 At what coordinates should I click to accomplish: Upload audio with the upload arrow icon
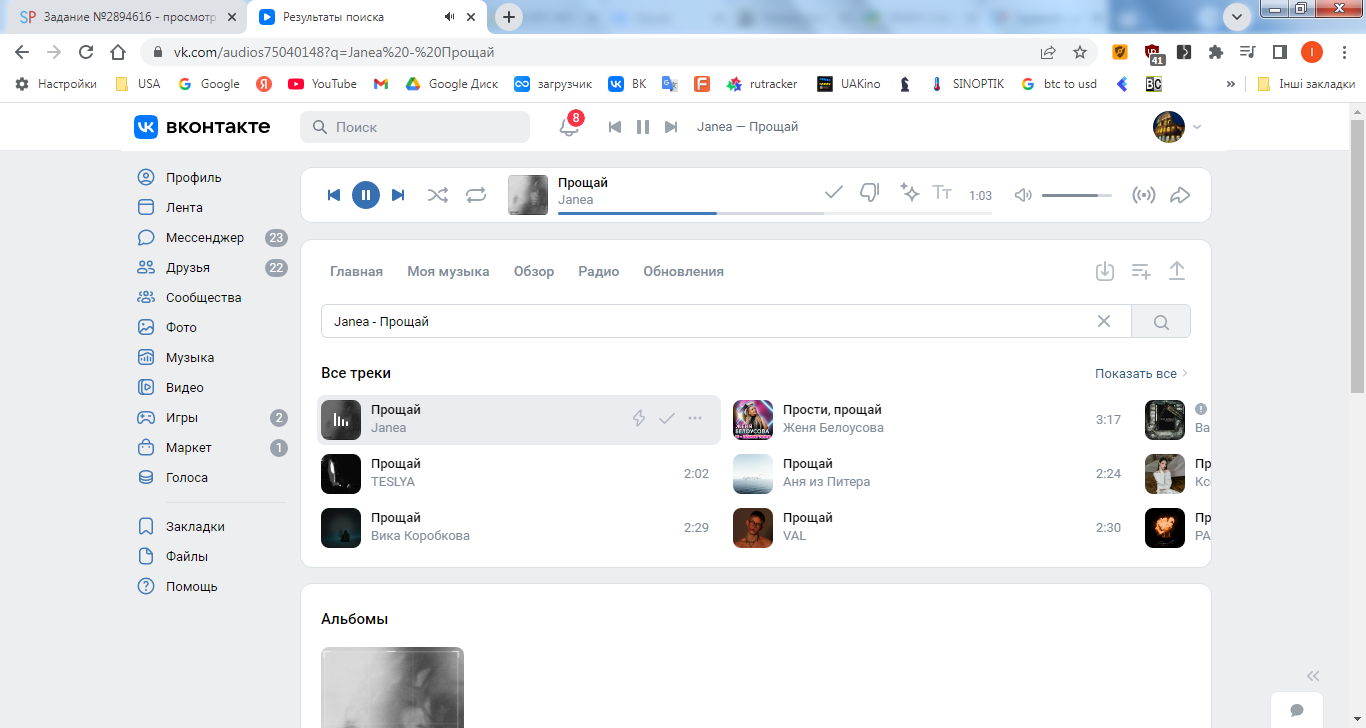coord(1177,271)
